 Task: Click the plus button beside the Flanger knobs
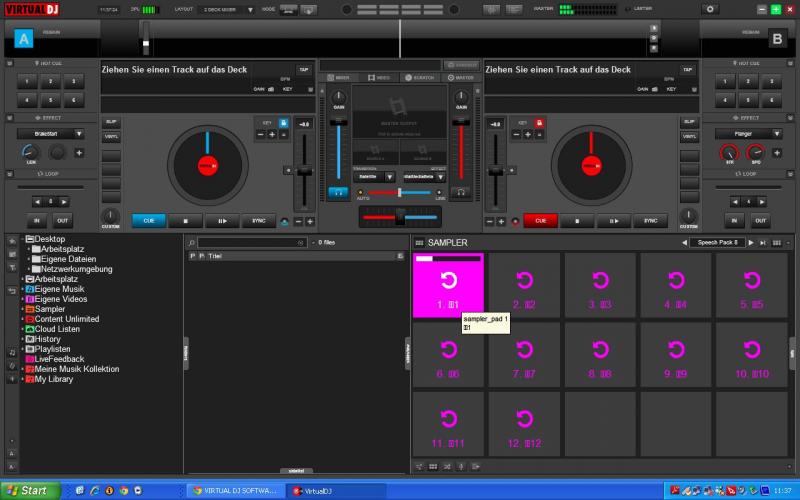pyautogui.click(x=778, y=153)
